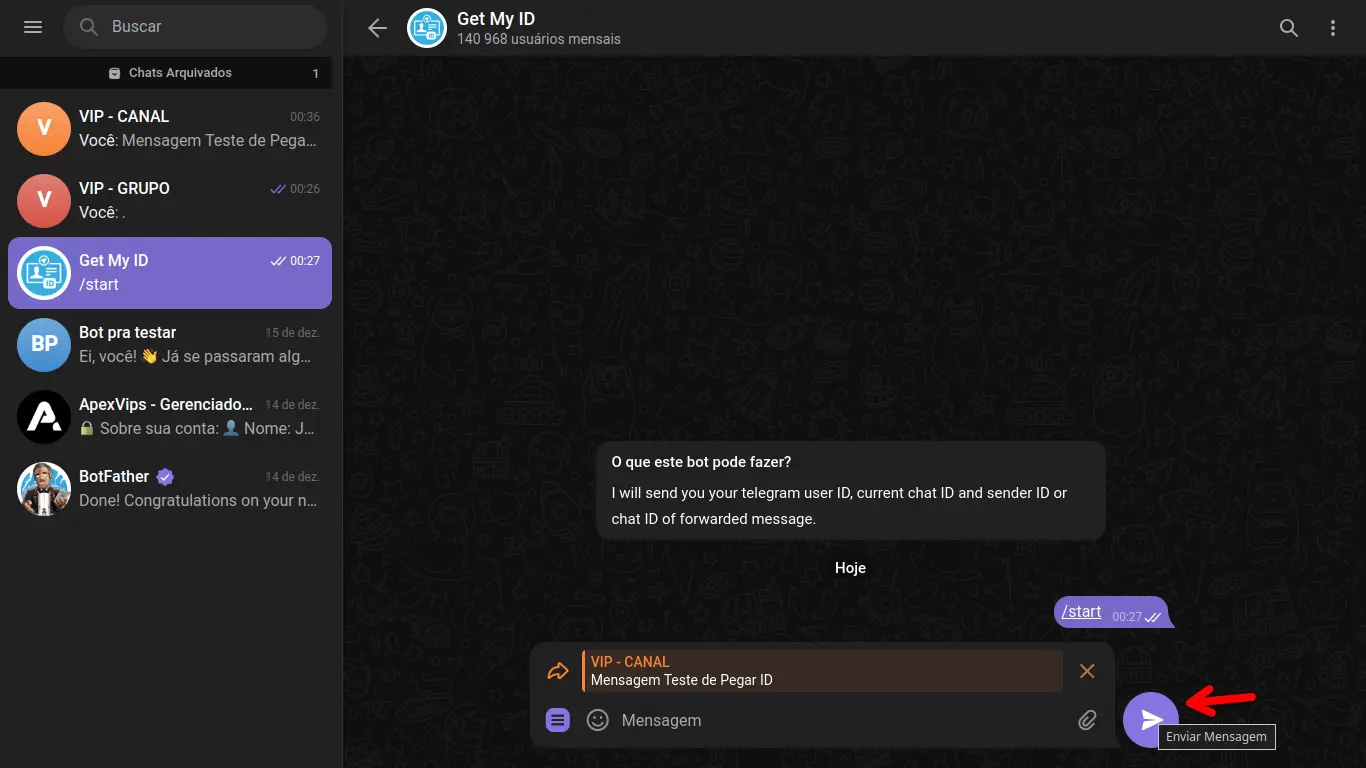
Task: Open Get My ID bot profile avatar
Action: click(427, 28)
